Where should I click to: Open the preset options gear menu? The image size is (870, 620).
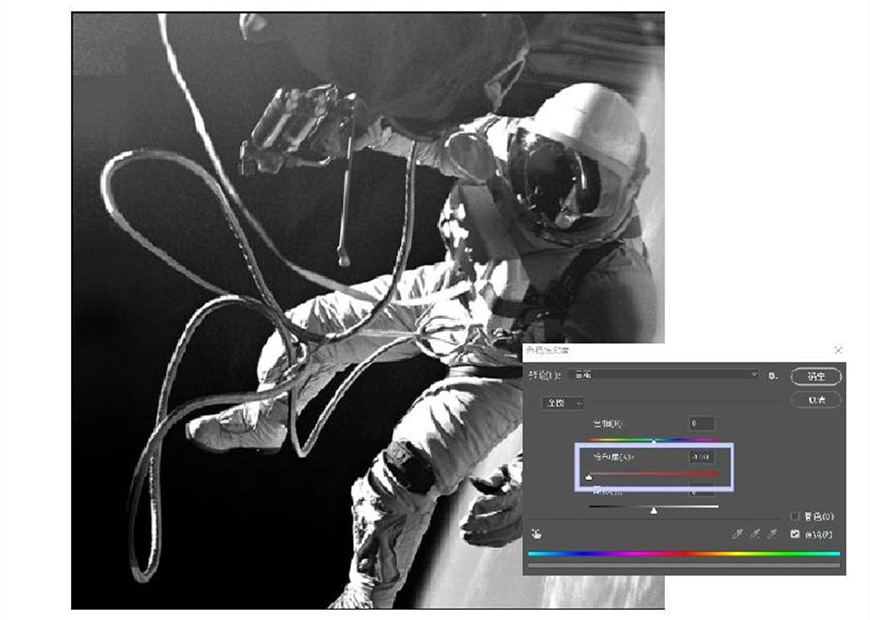pos(773,376)
